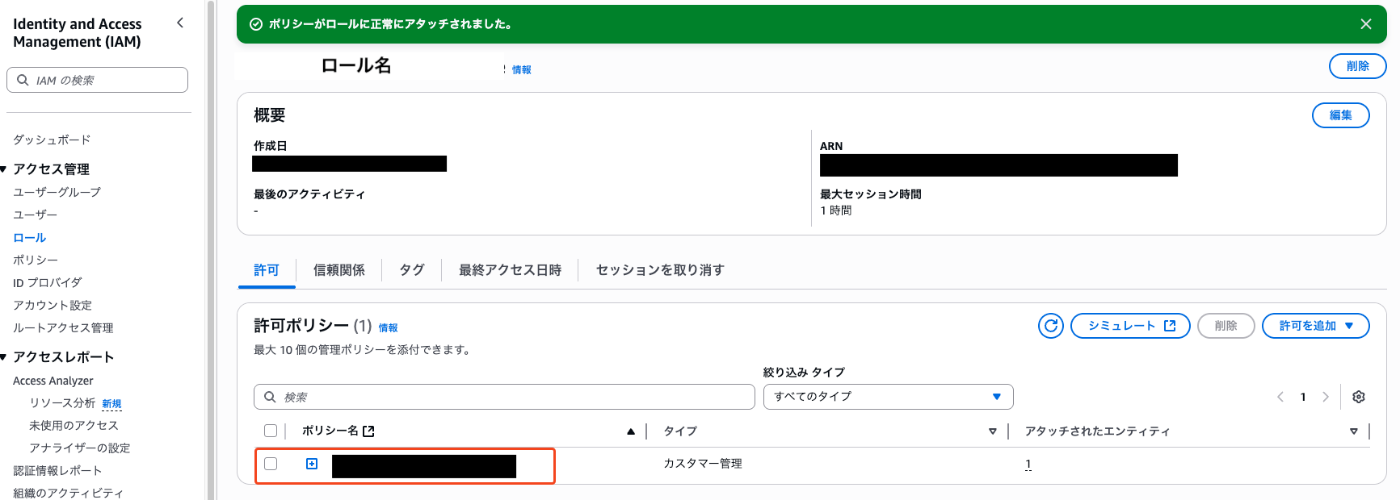Sort by アタッチされたエンティティ column arrow
This screenshot has width=1400, height=500.
(x=1353, y=432)
